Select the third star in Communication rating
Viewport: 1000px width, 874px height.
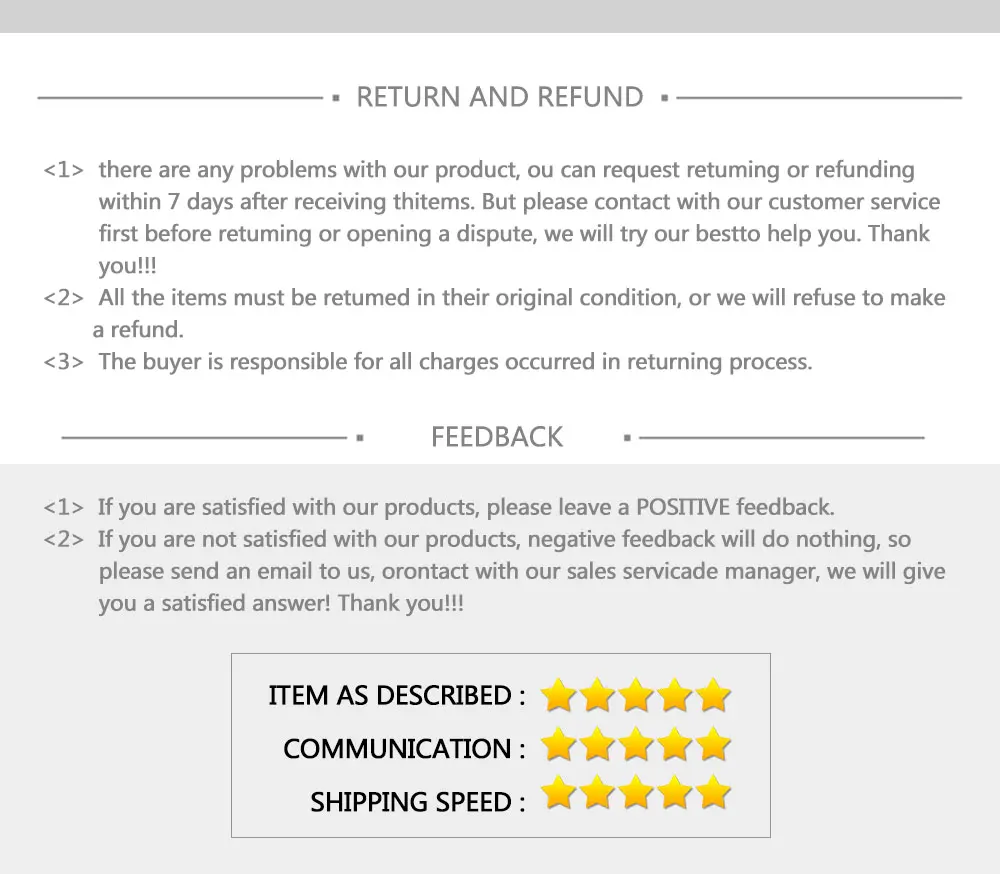pyautogui.click(x=636, y=746)
